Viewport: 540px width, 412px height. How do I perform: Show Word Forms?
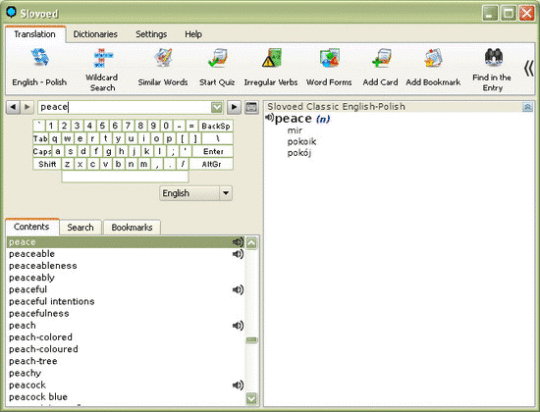pyautogui.click(x=329, y=67)
